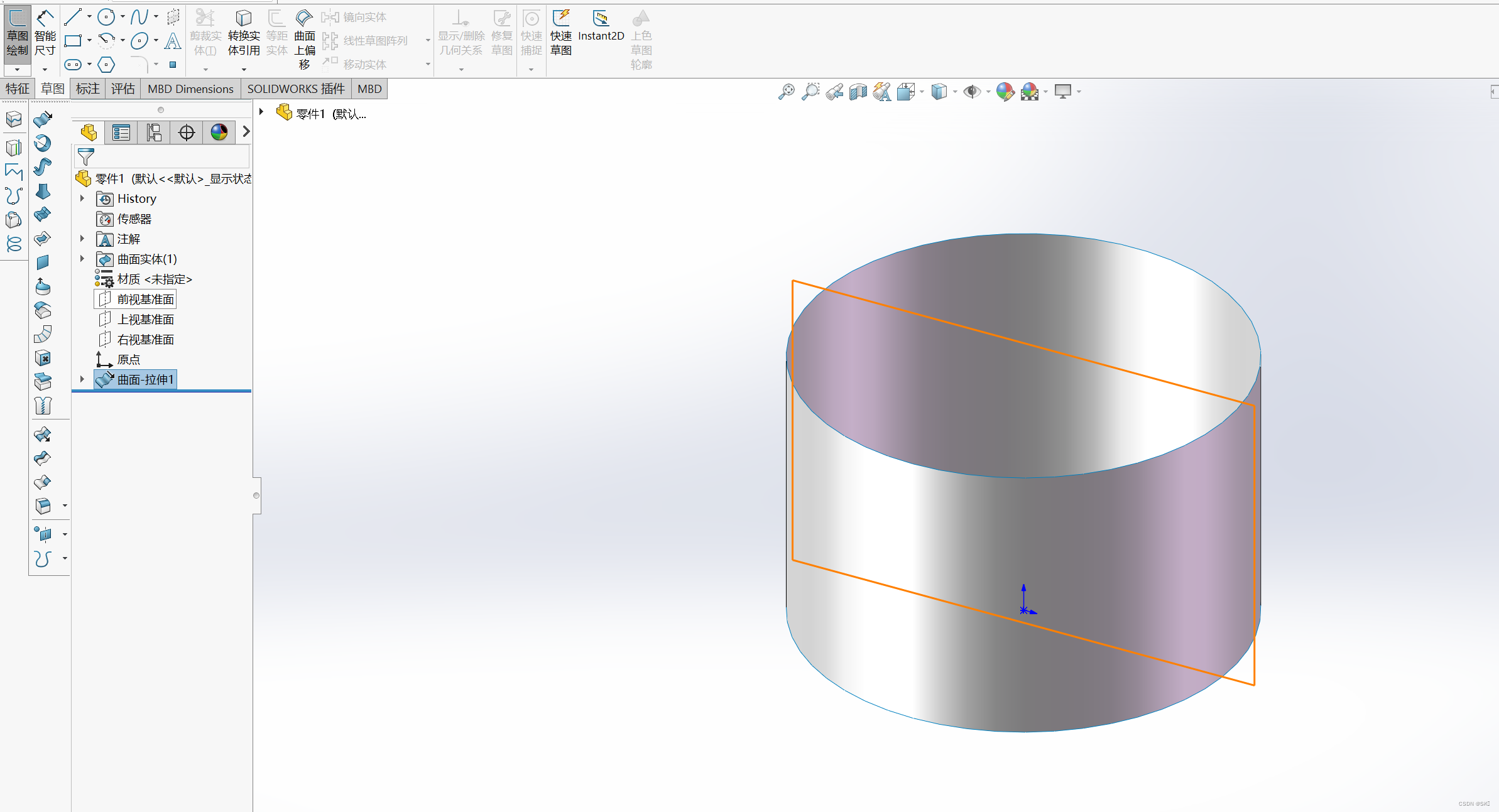The height and width of the screenshot is (812, 1499).
Task: Click the Edit Appearance color ball
Action: point(1005,92)
